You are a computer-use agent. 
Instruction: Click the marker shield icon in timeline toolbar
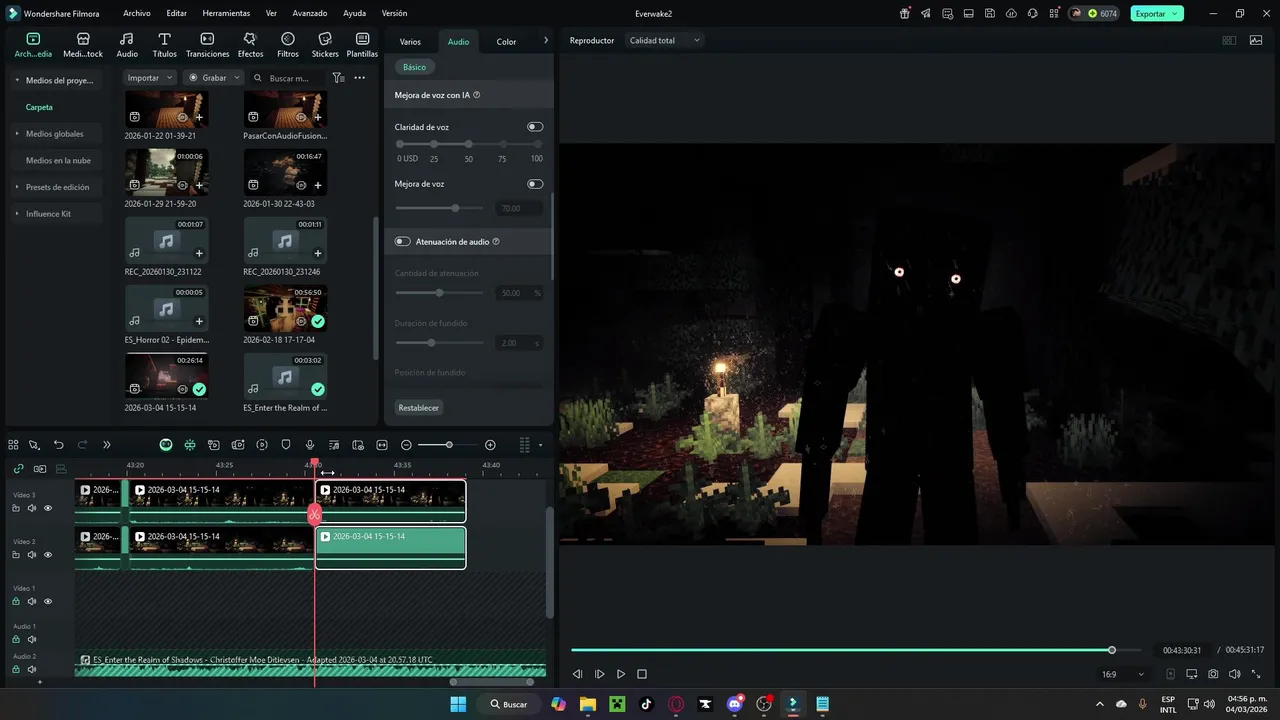[x=286, y=445]
